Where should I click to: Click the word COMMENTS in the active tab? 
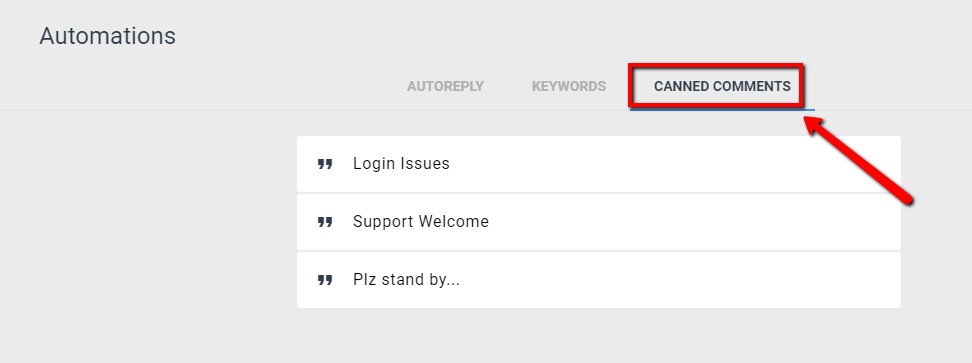pyautogui.click(x=751, y=87)
